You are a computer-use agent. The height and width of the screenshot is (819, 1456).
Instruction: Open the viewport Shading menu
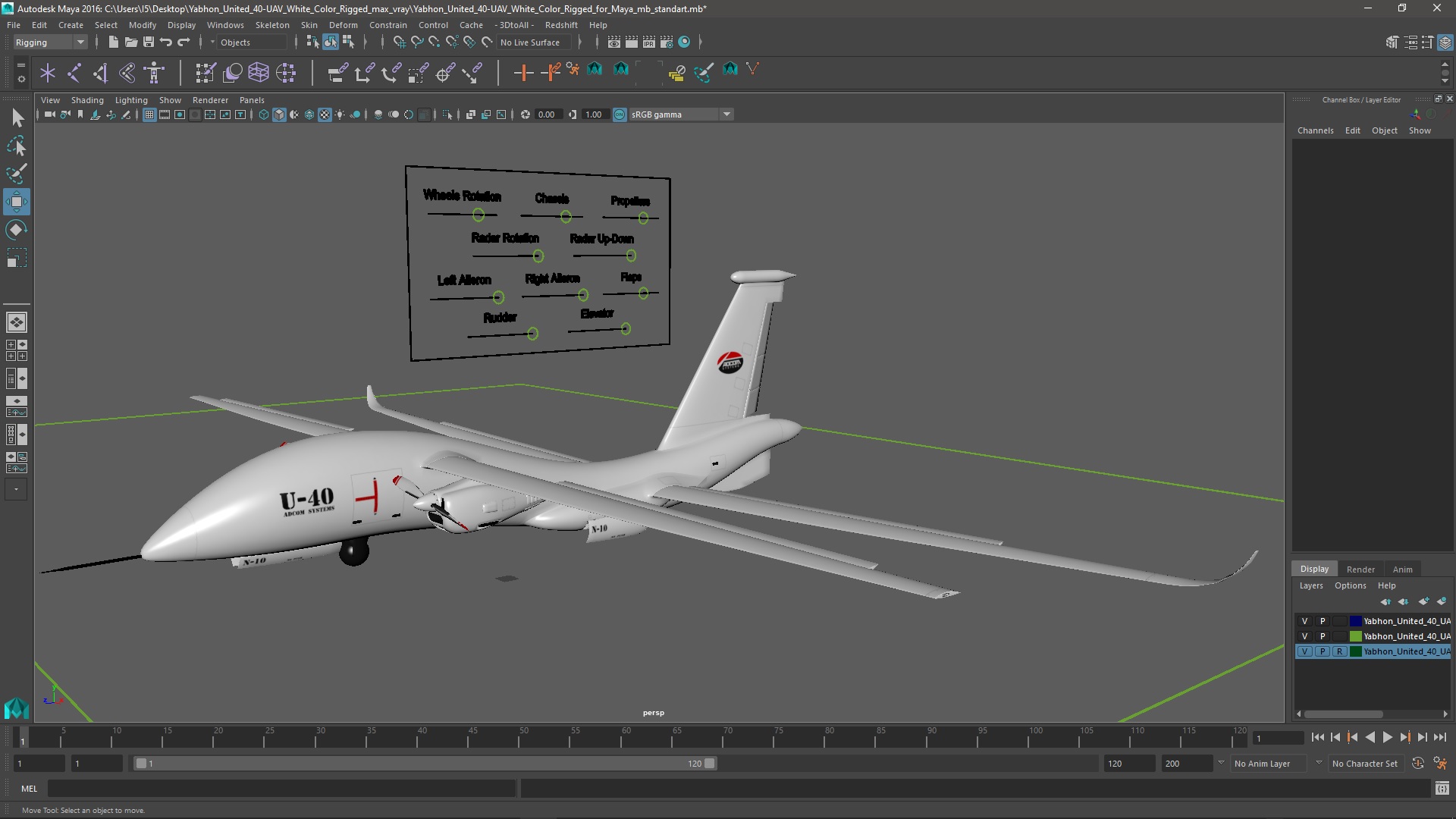click(x=87, y=100)
